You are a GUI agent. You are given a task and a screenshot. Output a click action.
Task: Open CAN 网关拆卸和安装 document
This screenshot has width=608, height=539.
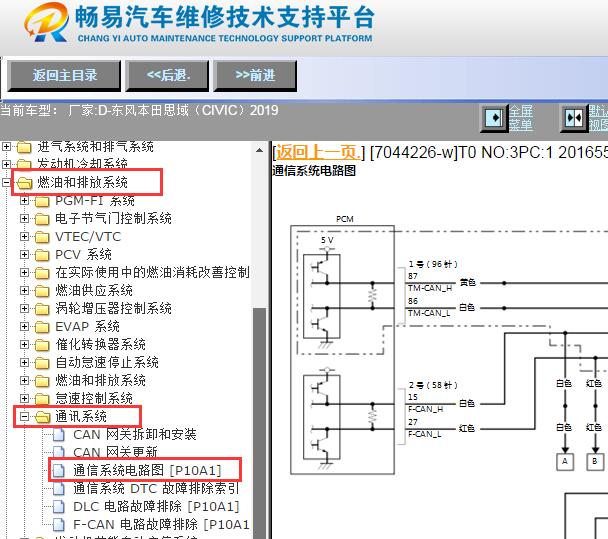coord(135,434)
